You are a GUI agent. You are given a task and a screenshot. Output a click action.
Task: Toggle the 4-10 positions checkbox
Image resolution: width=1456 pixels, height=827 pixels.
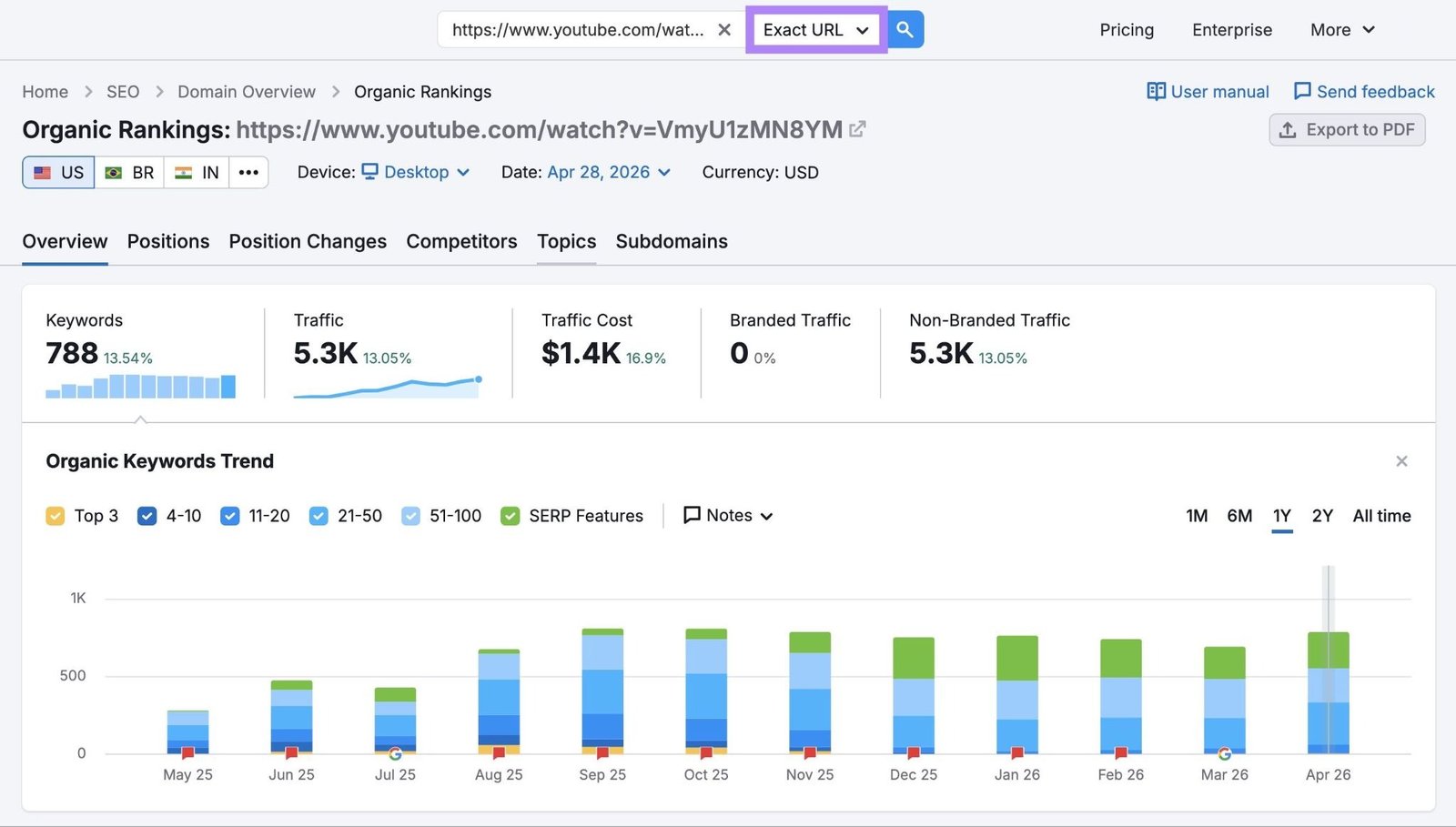coord(147,516)
